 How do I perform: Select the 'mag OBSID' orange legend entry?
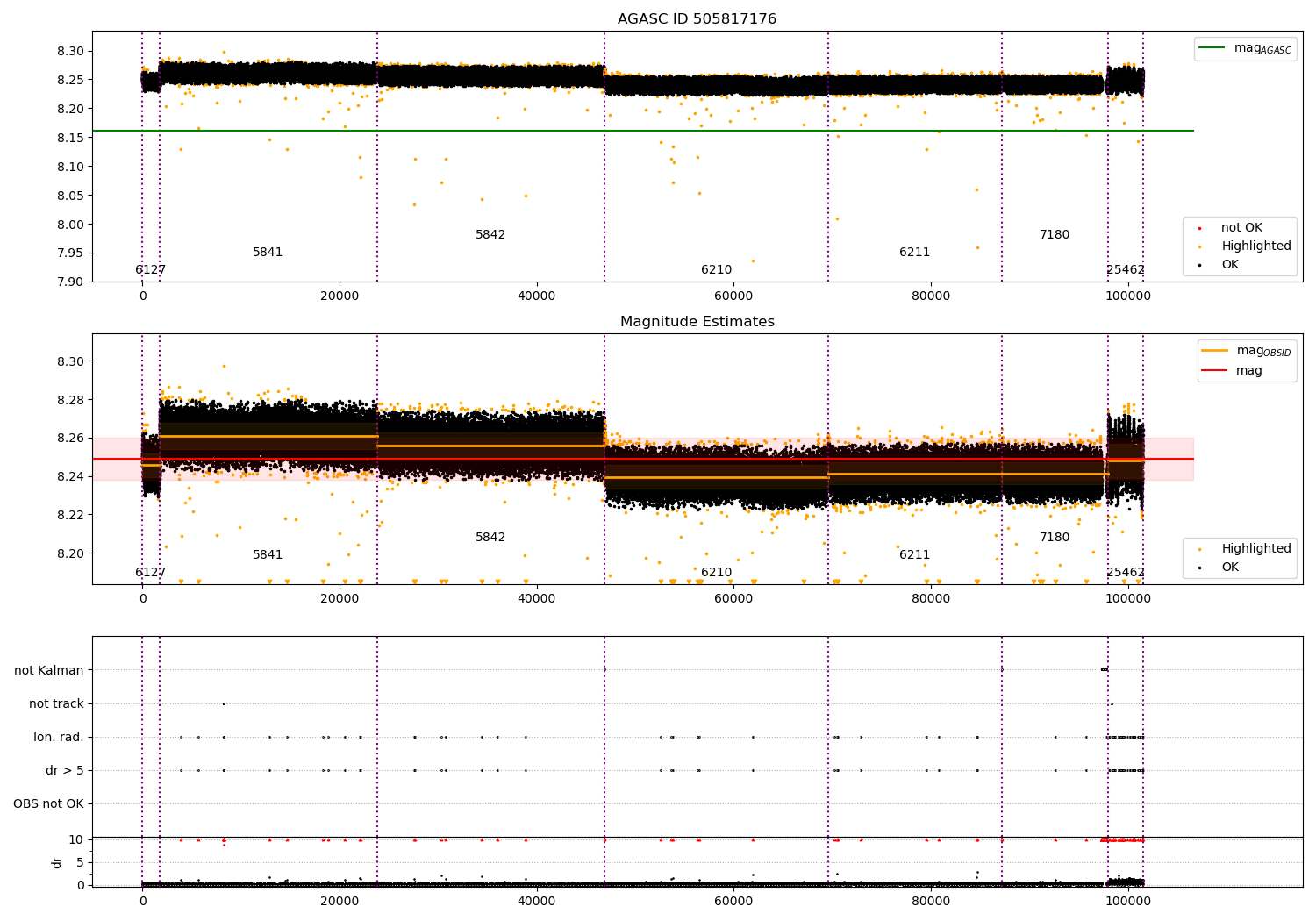pyautogui.click(x=1246, y=351)
